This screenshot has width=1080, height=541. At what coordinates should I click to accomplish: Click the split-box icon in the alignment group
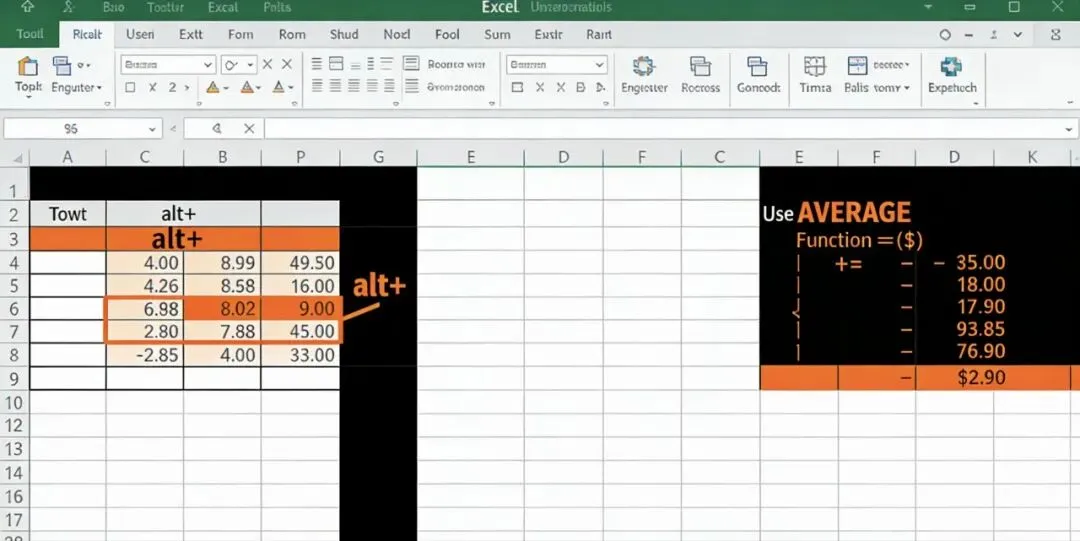pyautogui.click(x=336, y=64)
